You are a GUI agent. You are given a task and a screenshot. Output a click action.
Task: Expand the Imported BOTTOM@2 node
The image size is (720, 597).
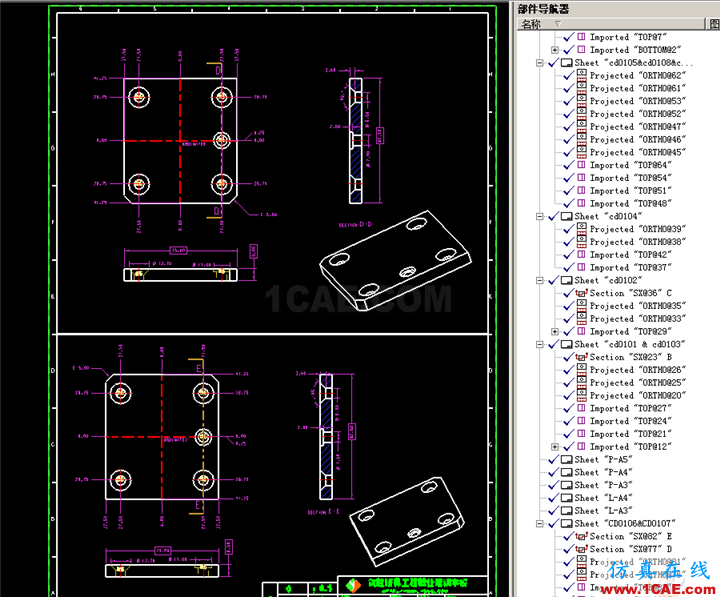(x=555, y=50)
